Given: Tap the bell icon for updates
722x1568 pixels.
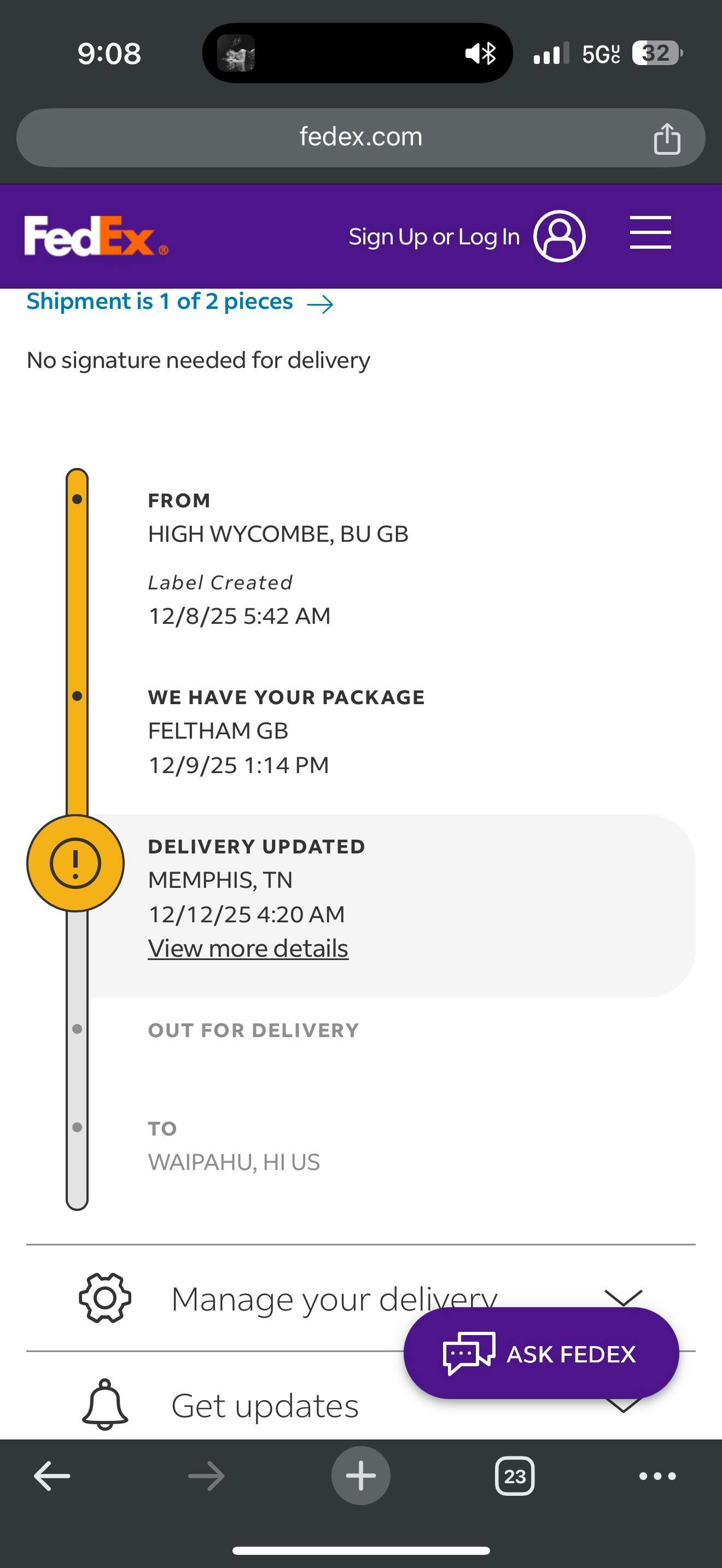Looking at the screenshot, I should click(104, 1405).
